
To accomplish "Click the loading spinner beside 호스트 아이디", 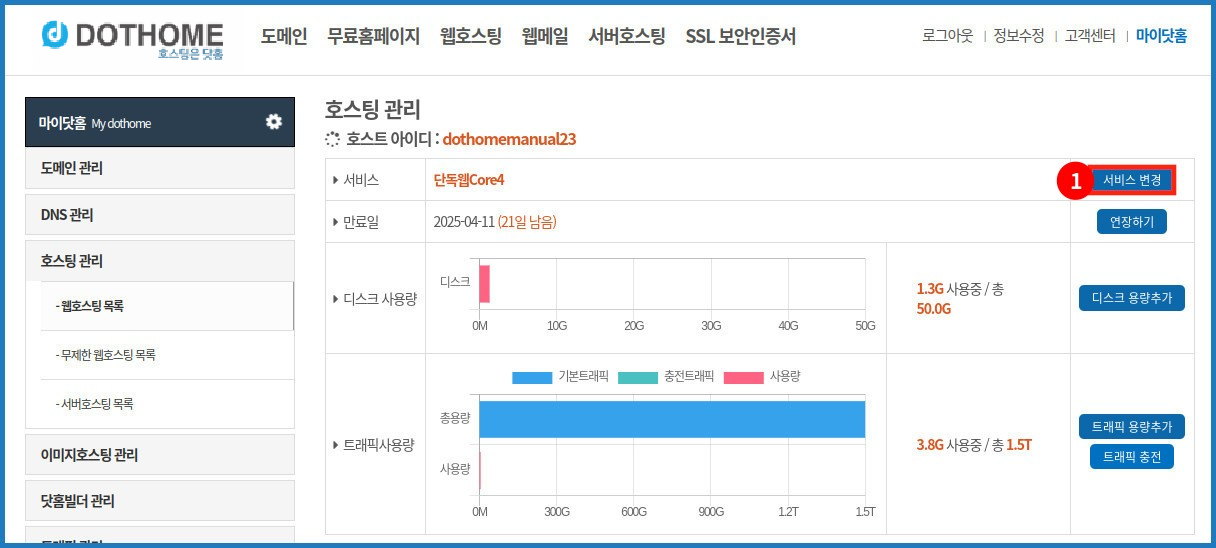I will point(333,139).
